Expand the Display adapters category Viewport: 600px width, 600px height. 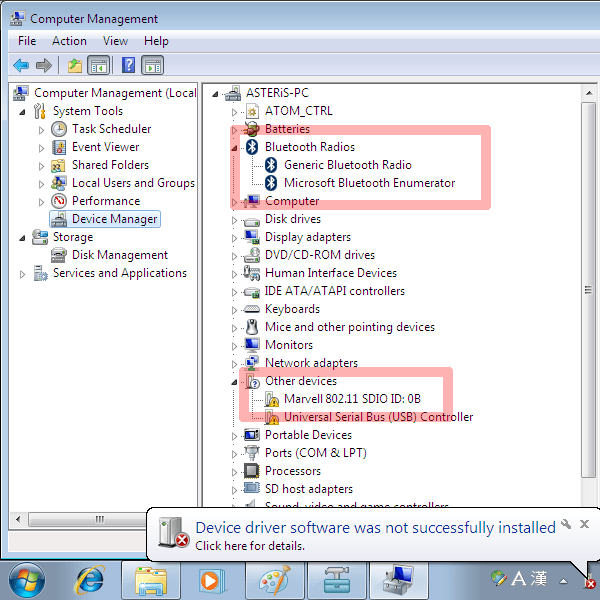click(236, 237)
